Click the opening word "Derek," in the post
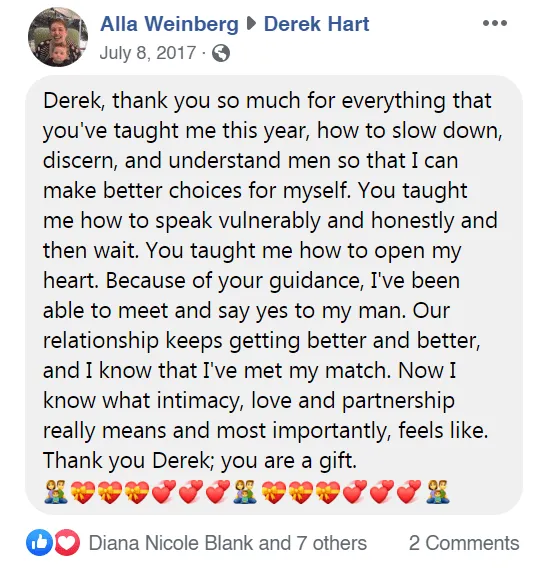Image resolution: width=534 pixels, height=569 pixels. click(74, 101)
